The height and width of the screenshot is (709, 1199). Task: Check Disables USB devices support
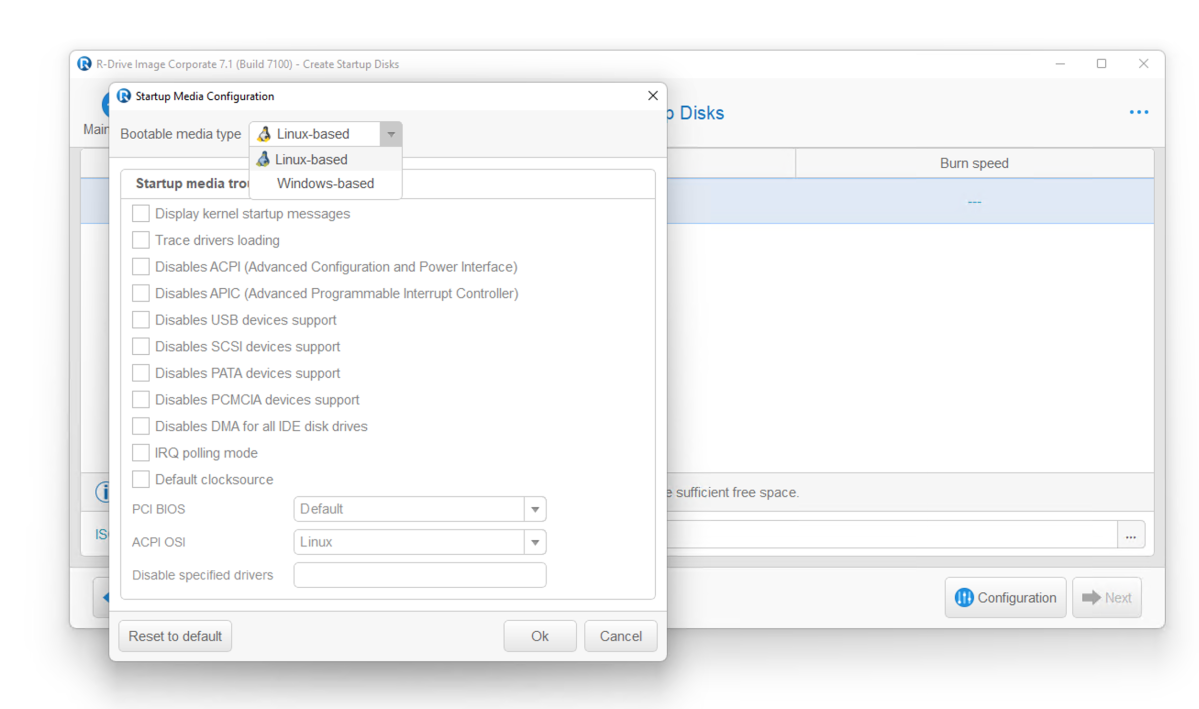tap(141, 320)
